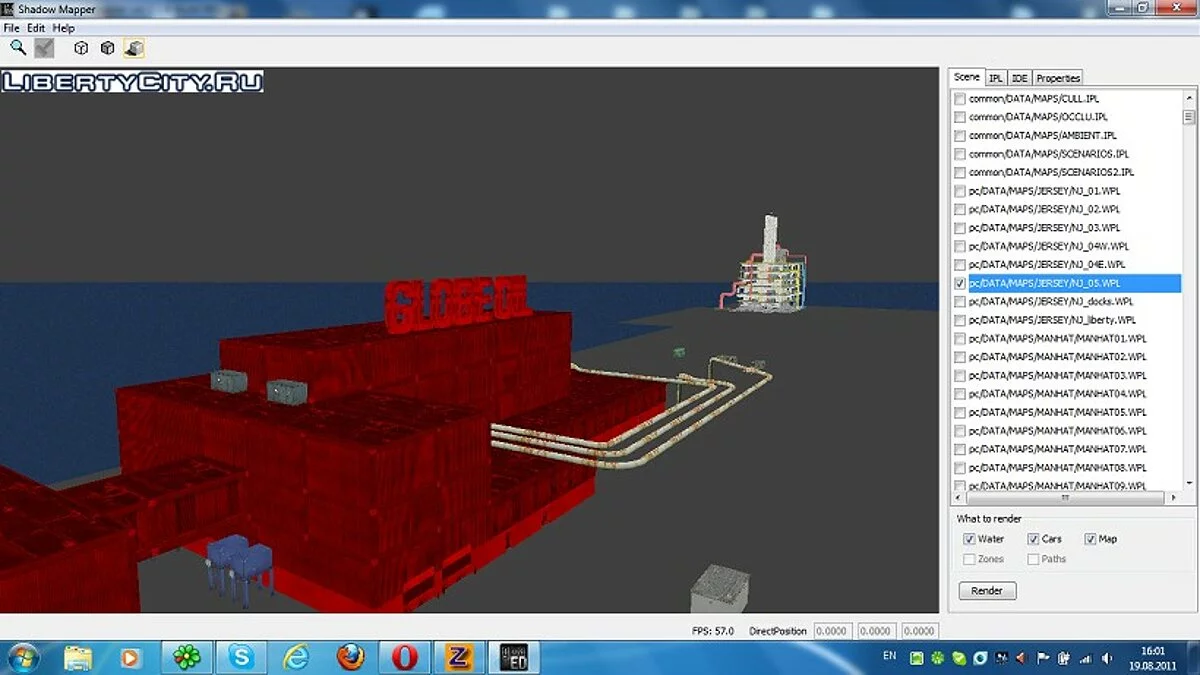Toggle the Water render checkbox
The image size is (1200, 675).
pos(969,539)
